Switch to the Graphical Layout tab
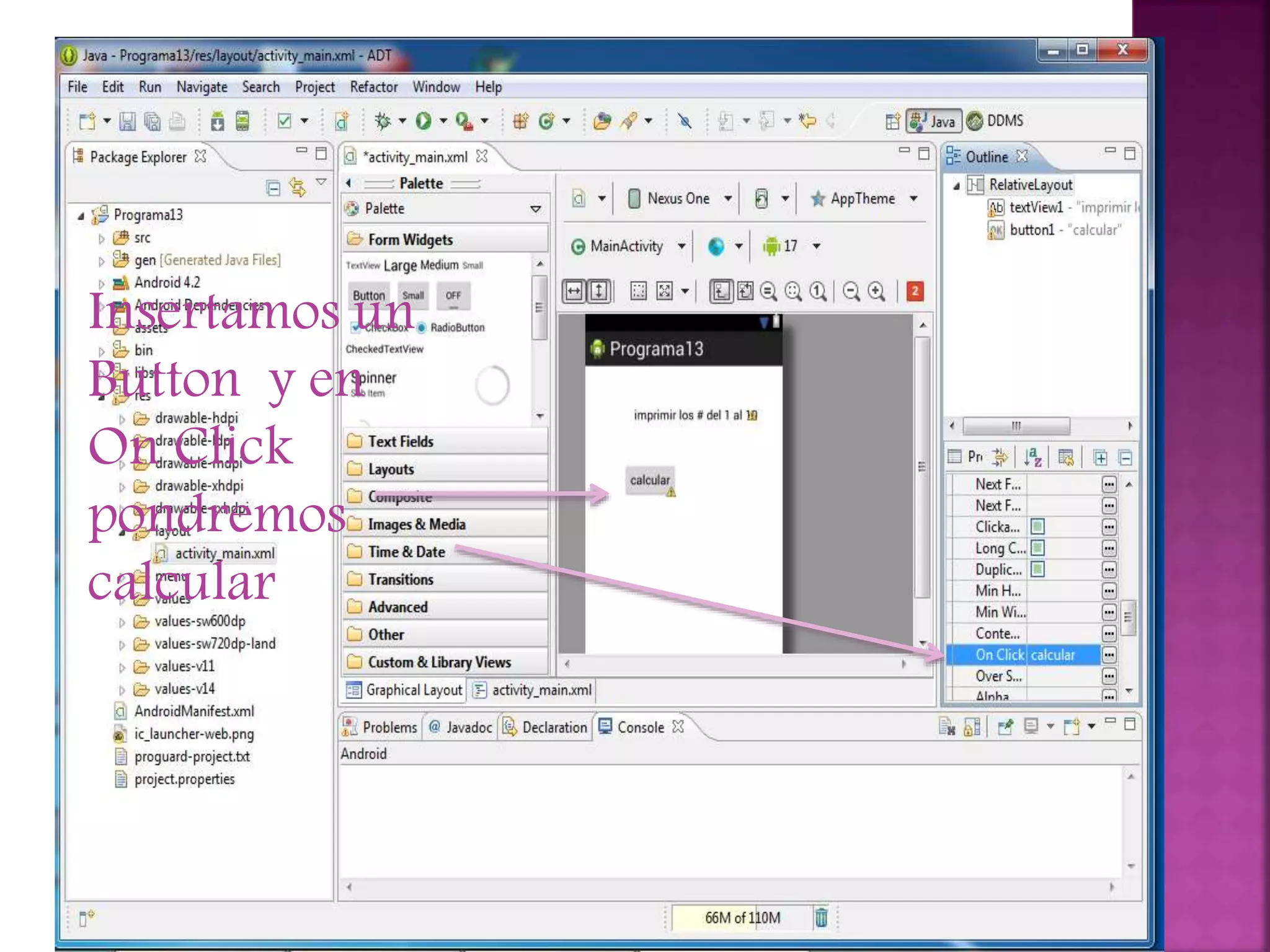Screen dimensions: 1270x952 [404, 690]
